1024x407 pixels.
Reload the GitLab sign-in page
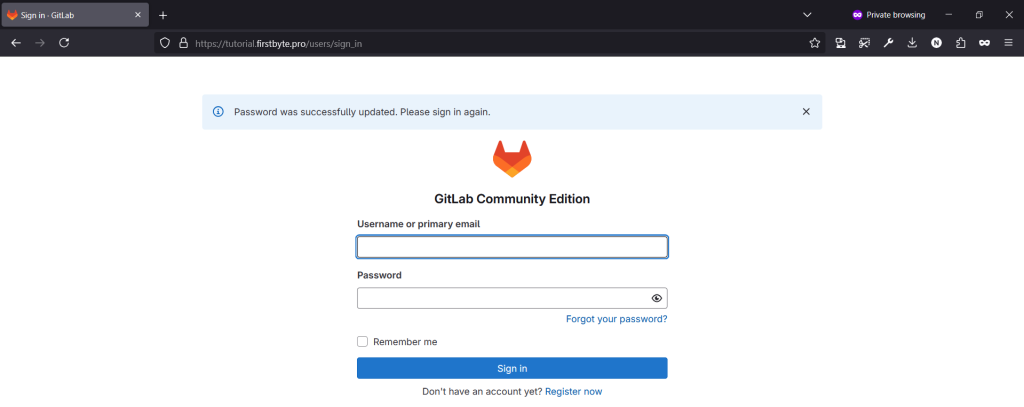click(x=64, y=43)
